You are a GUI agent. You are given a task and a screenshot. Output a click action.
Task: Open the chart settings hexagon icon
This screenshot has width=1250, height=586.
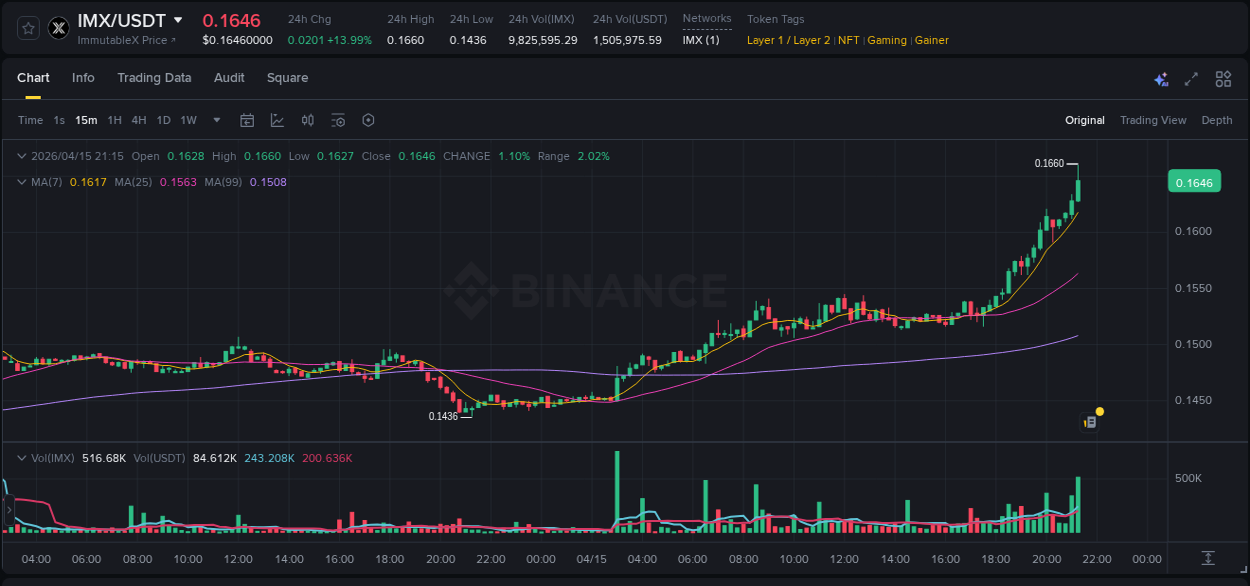point(368,120)
